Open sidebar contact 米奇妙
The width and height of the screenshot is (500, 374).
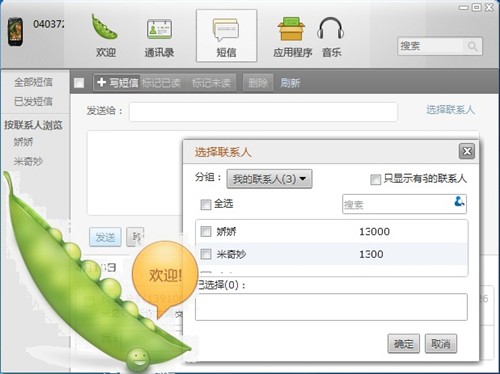(28, 161)
